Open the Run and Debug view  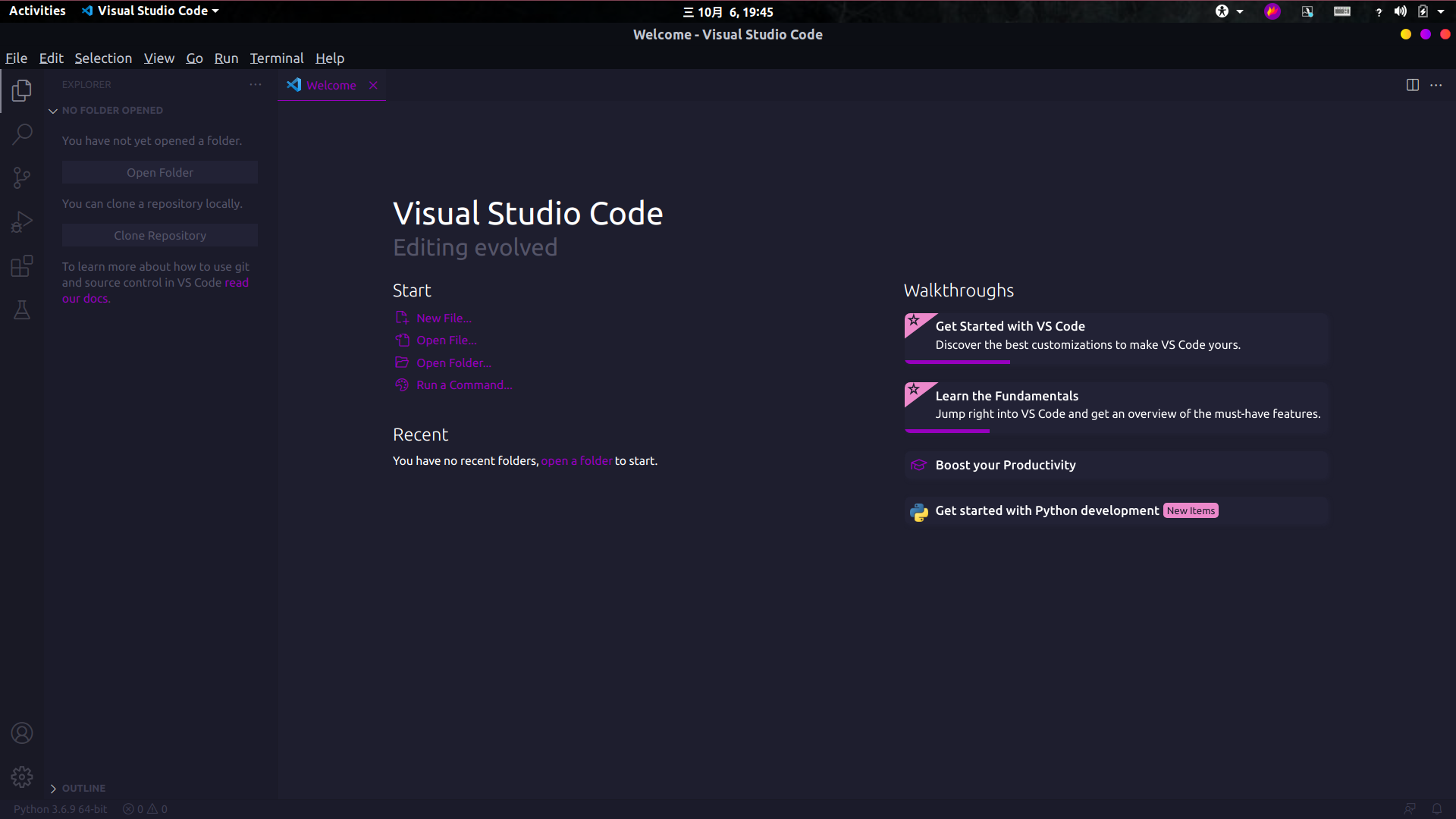tap(22, 222)
